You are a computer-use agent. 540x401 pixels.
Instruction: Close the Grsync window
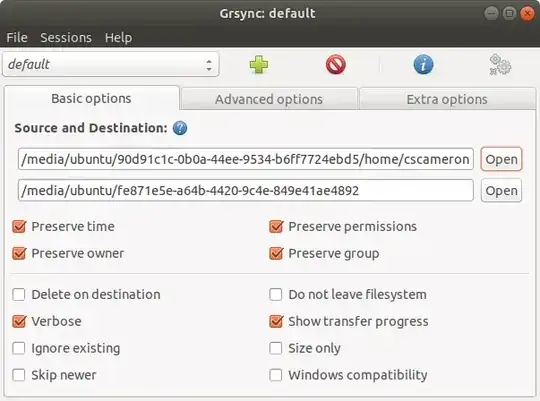click(x=527, y=13)
